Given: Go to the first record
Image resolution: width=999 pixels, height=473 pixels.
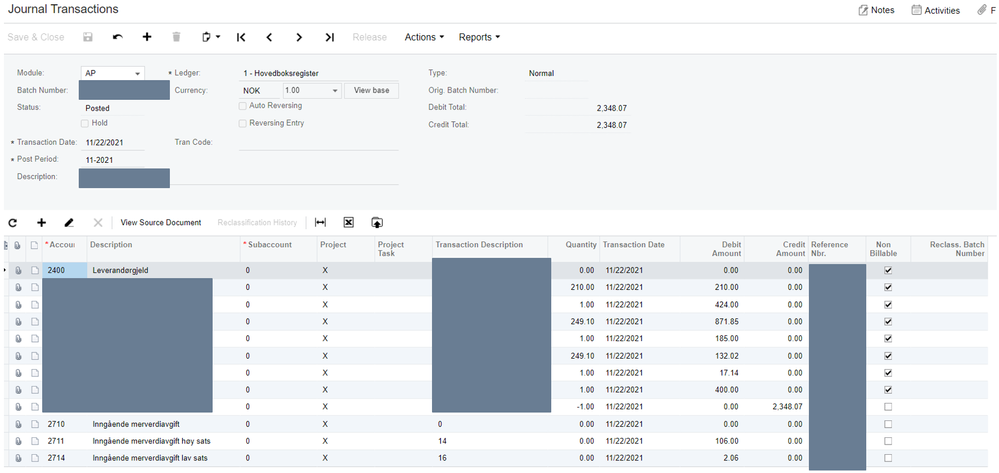Looking at the screenshot, I should (241, 37).
